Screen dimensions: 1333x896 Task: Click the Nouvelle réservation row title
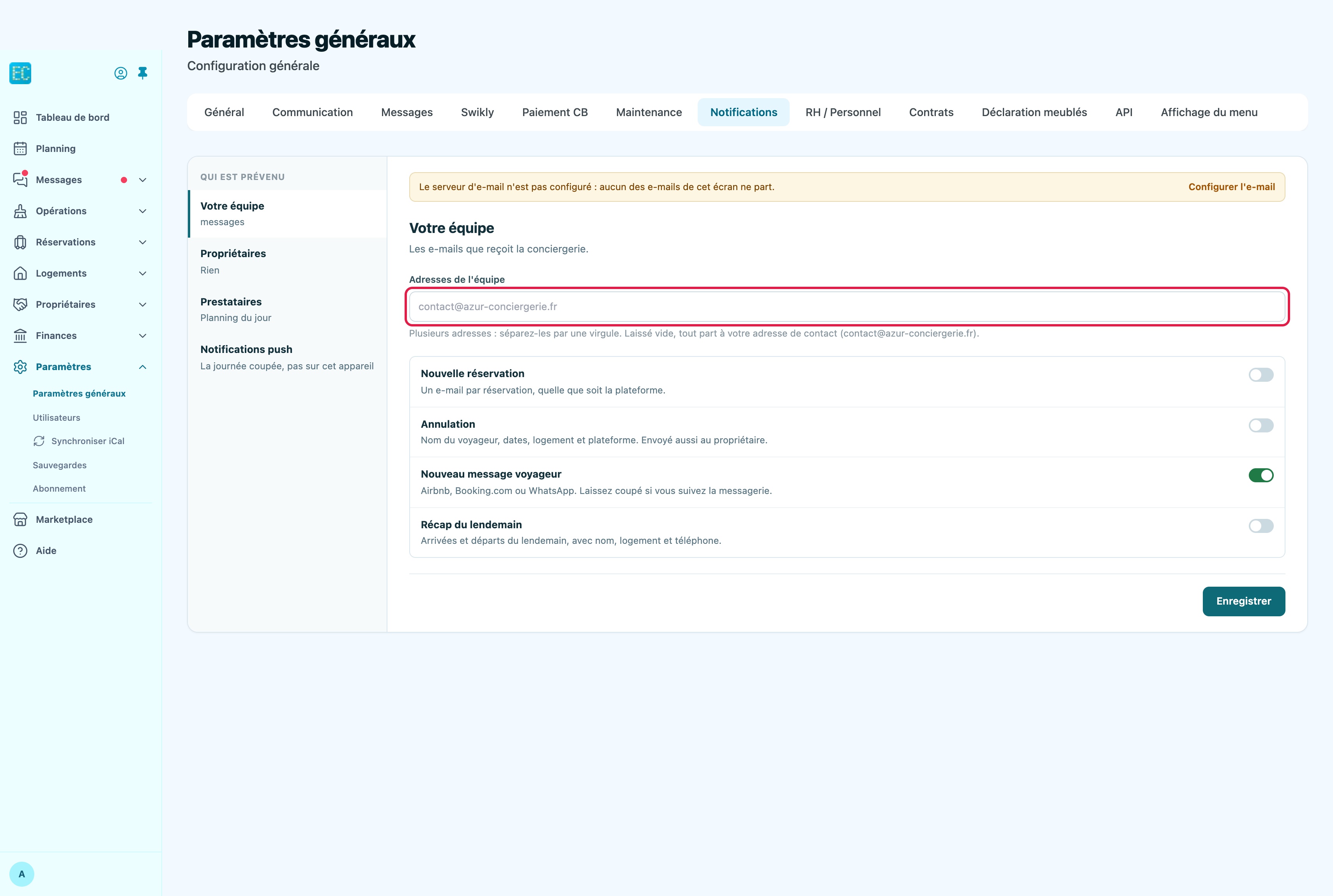[472, 374]
